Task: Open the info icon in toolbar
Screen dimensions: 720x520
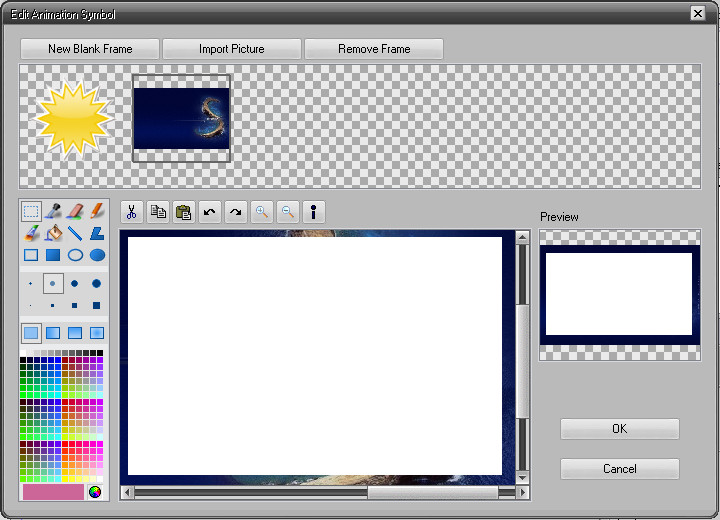Action: [314, 212]
